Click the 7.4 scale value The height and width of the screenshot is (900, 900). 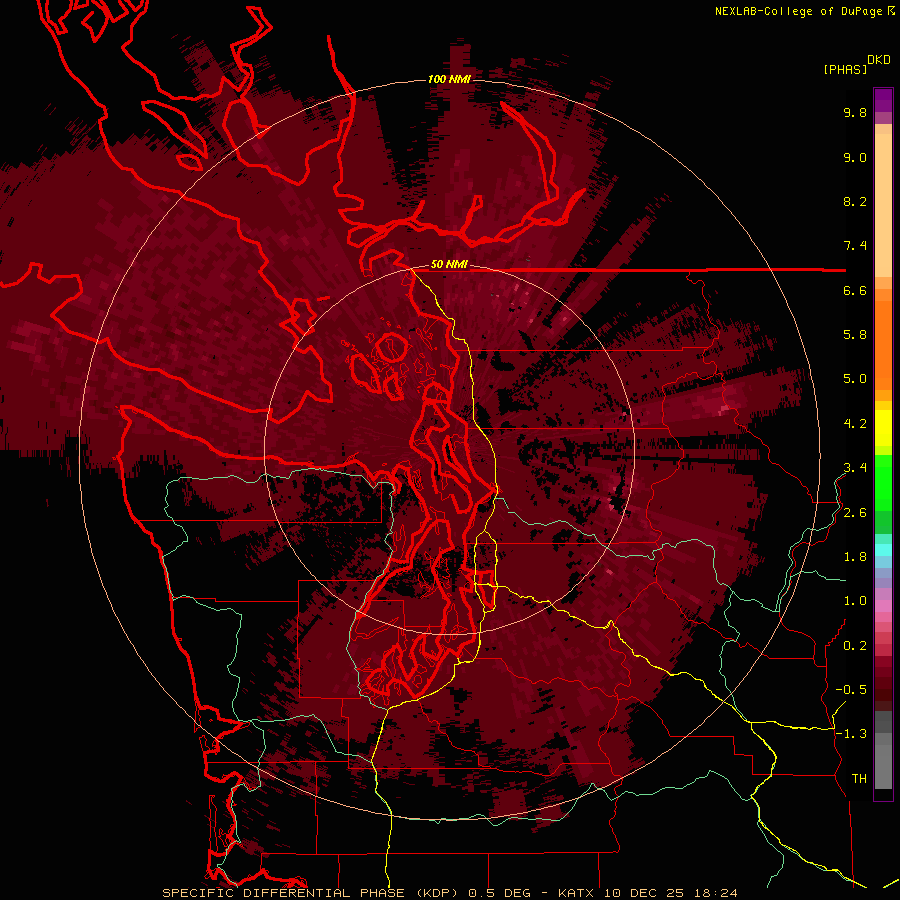click(855, 246)
